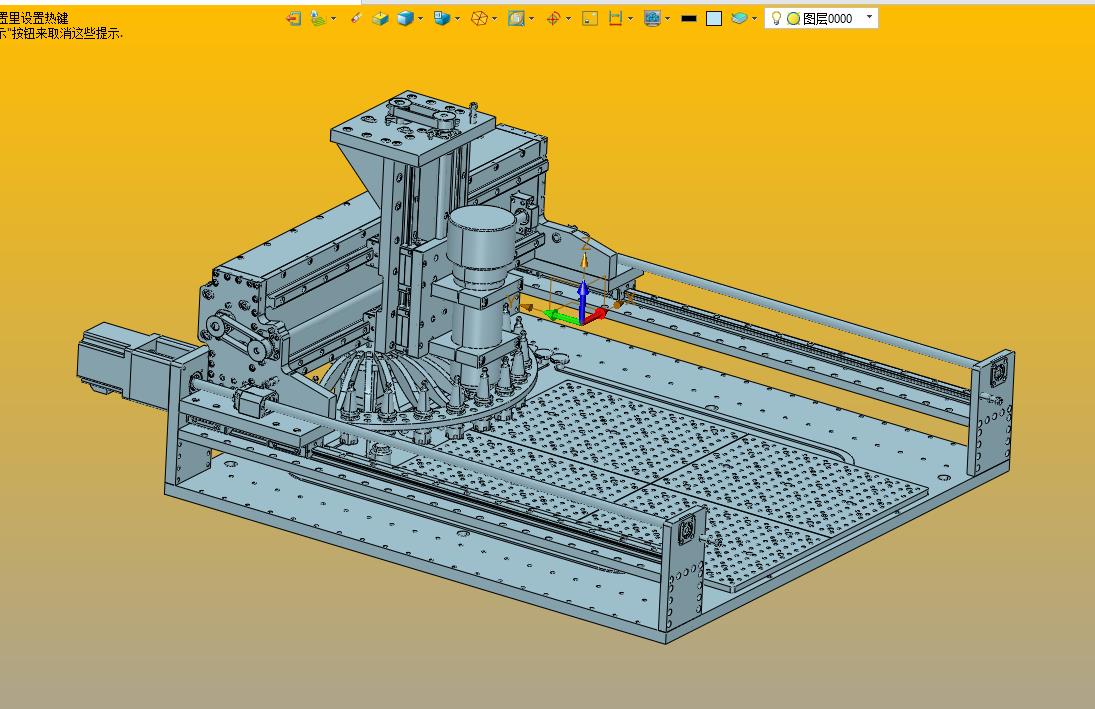The image size is (1095, 709).
Task: Click the red dimension measure icon
Action: click(x=615, y=19)
